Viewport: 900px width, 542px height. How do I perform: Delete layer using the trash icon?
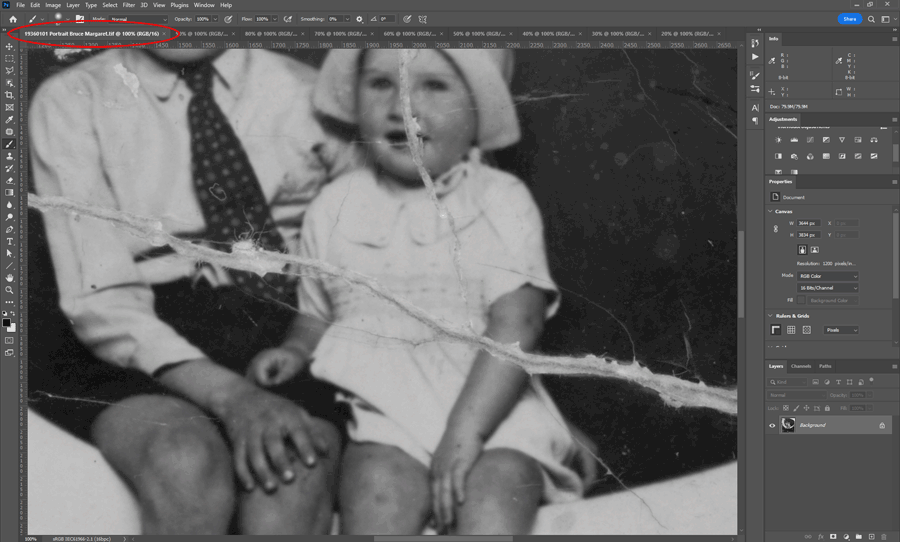(886, 536)
